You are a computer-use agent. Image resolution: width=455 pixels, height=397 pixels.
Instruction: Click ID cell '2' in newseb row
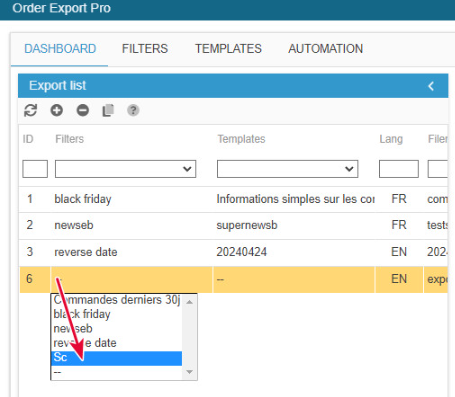[35, 225]
